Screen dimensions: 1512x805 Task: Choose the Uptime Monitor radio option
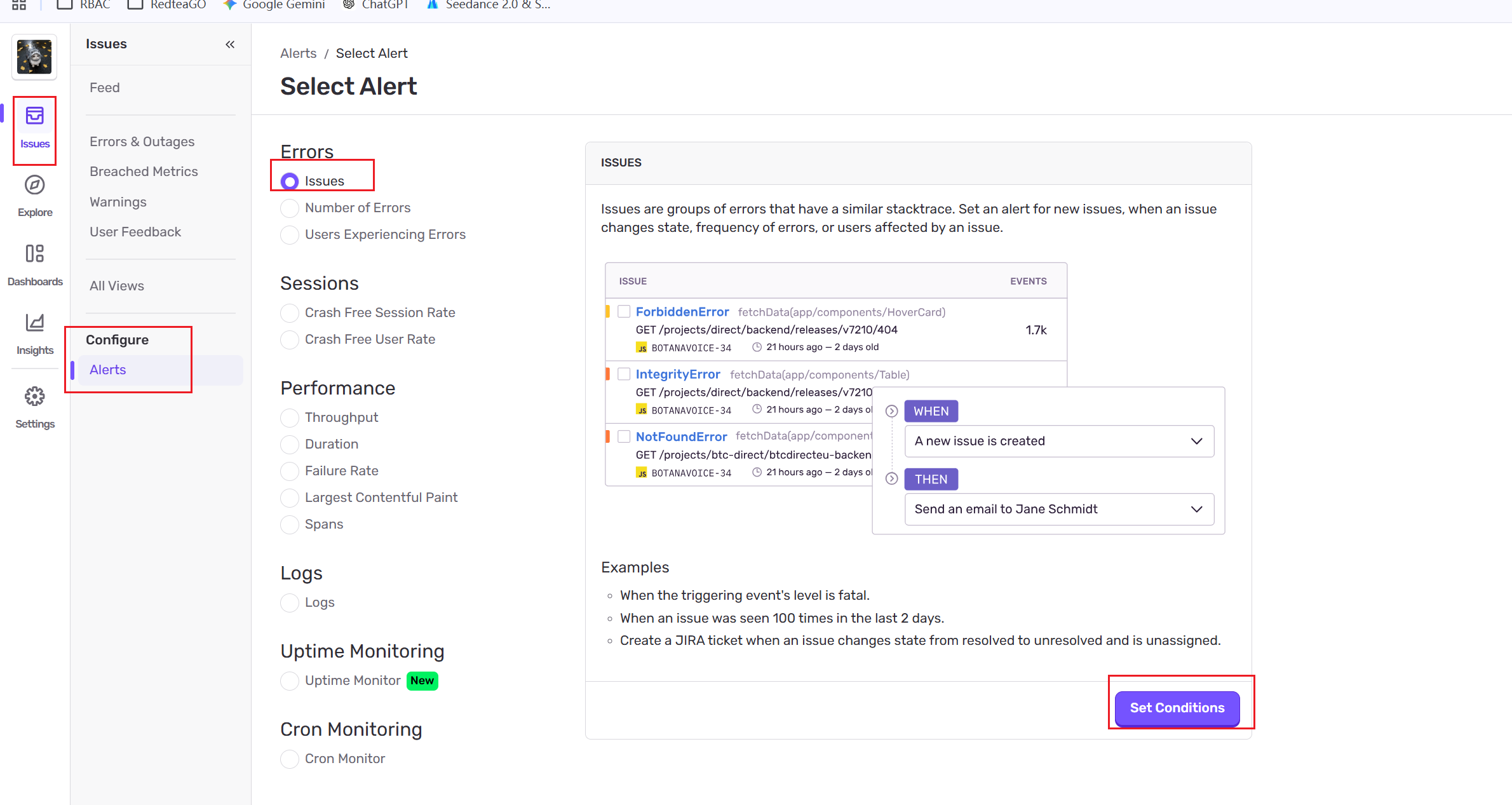(x=290, y=681)
